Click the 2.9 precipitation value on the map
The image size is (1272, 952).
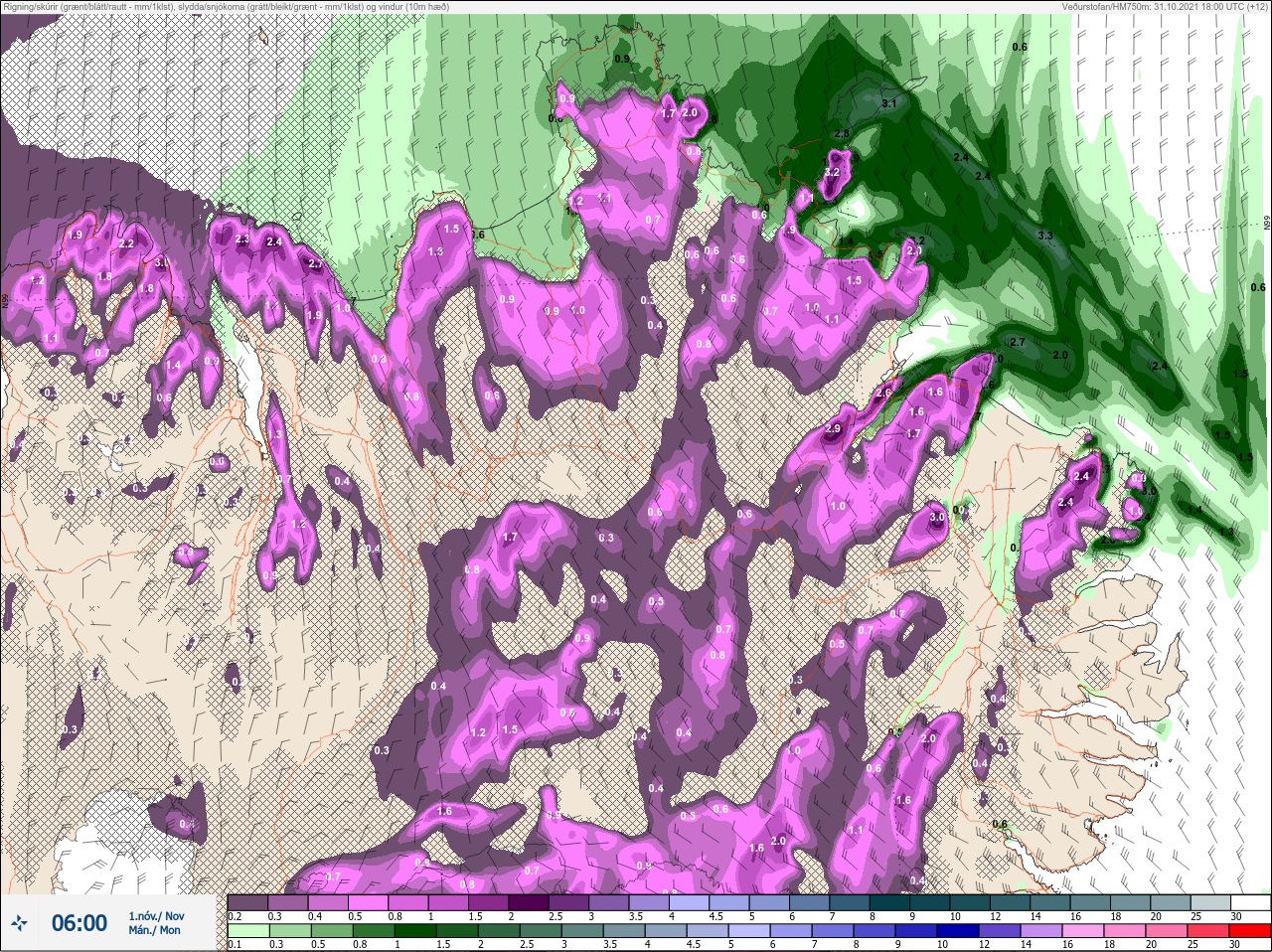[833, 428]
